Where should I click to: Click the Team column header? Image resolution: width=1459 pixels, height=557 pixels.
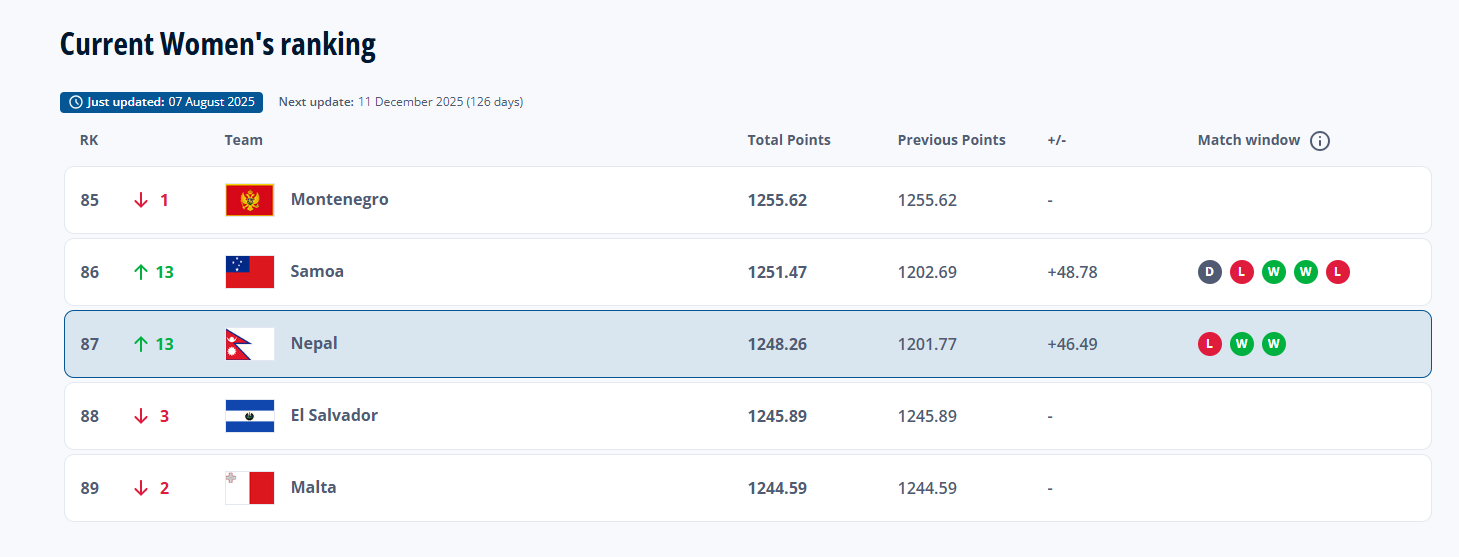click(x=243, y=140)
